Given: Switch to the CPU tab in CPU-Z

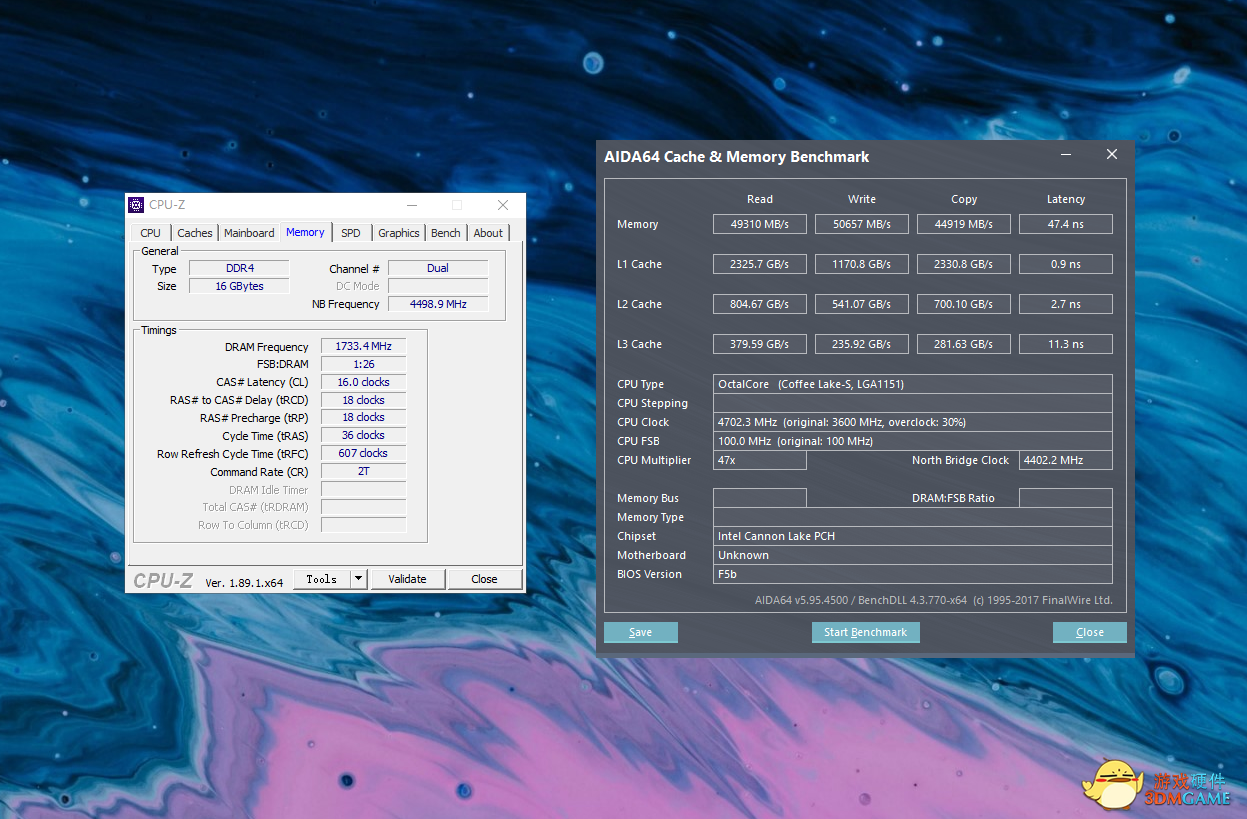Looking at the screenshot, I should click(x=150, y=233).
